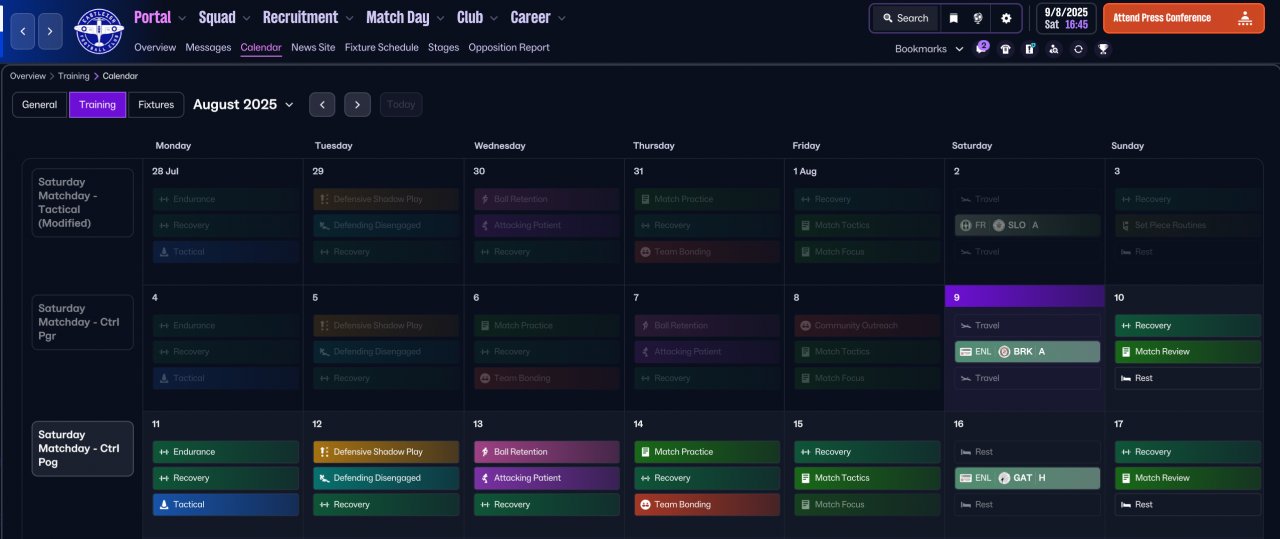Open Sunday 17 Match Review session
Viewport: 1280px width, 539px height.
[x=1188, y=478]
